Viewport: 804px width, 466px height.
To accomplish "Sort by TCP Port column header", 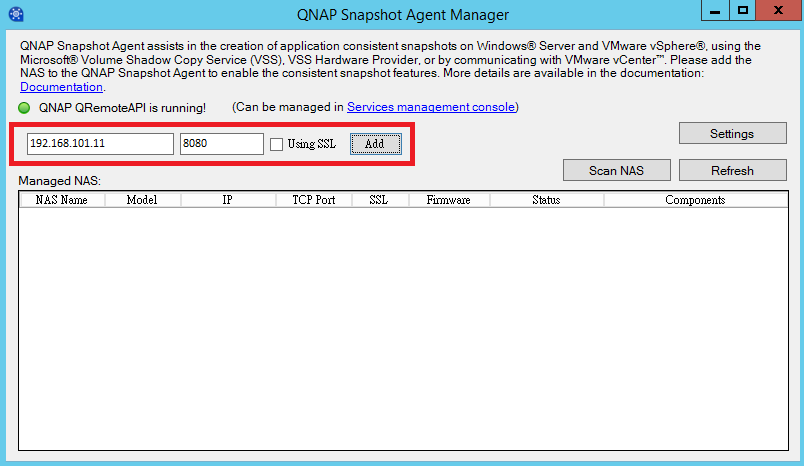I will coord(314,200).
